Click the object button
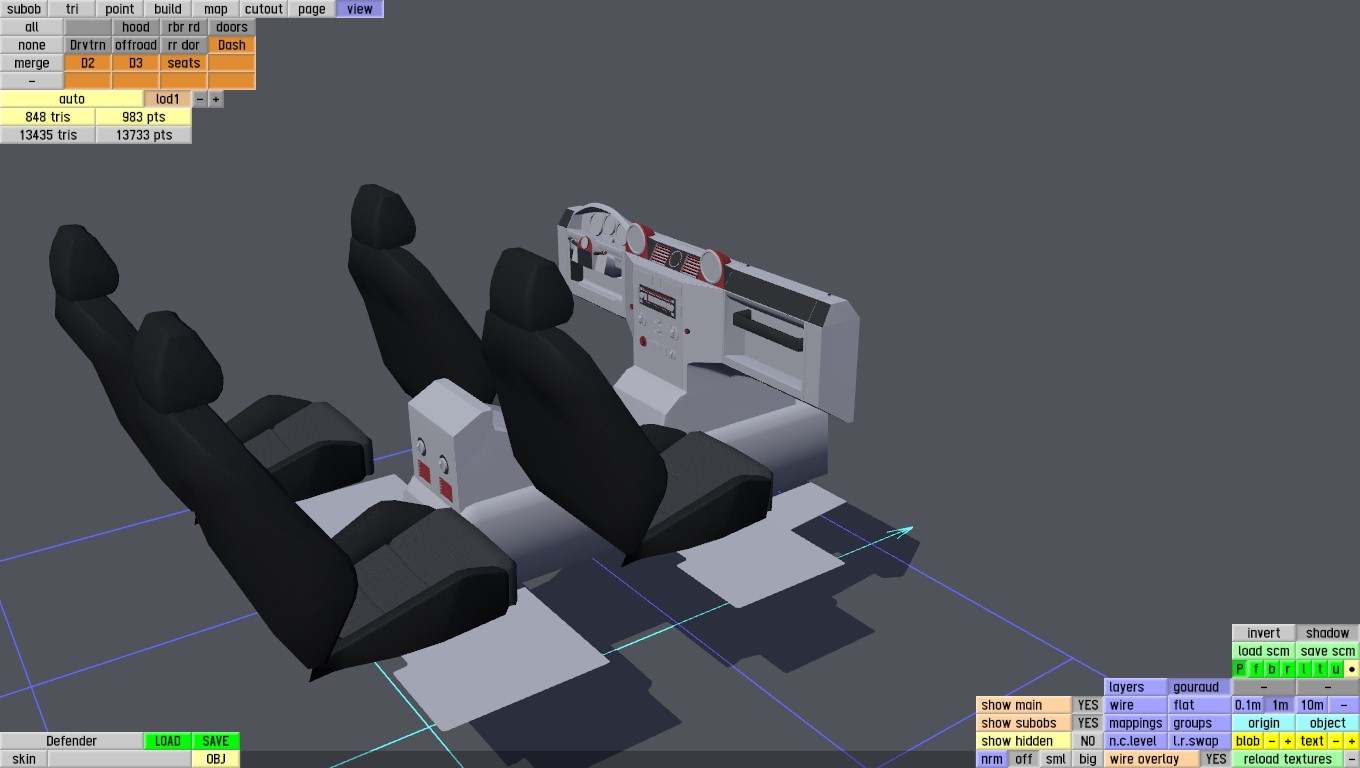The image size is (1360, 768). click(x=1328, y=723)
